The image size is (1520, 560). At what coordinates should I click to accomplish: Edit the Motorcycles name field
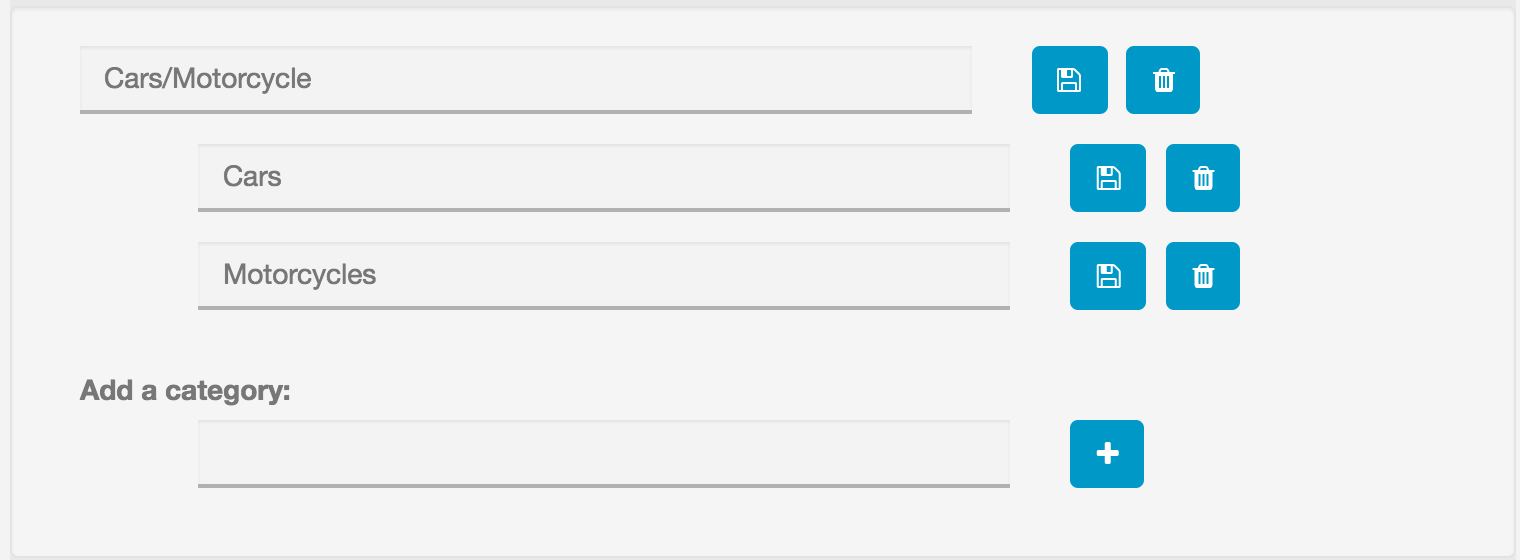(603, 275)
